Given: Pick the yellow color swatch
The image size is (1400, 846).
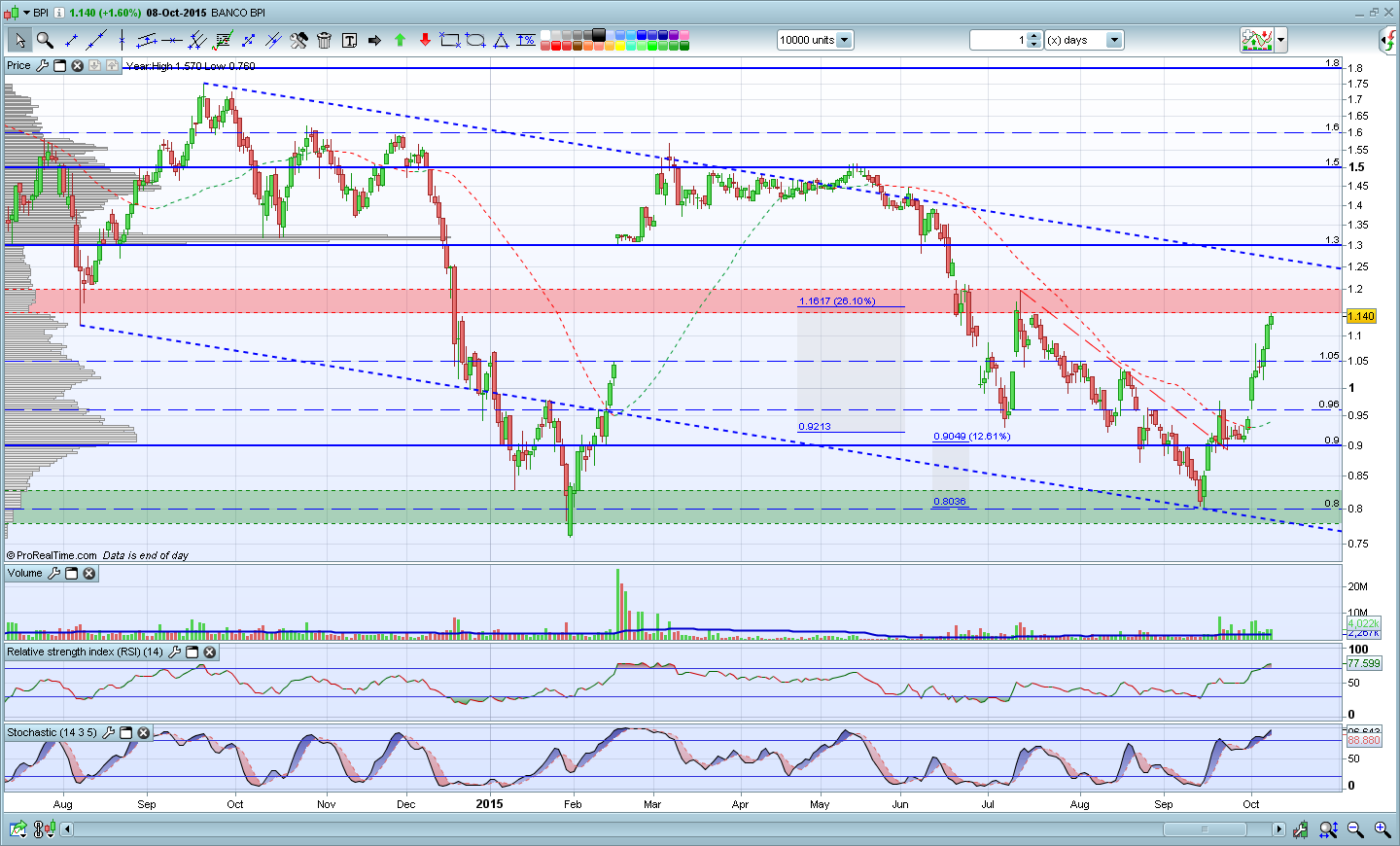Looking at the screenshot, I should pos(620,46).
